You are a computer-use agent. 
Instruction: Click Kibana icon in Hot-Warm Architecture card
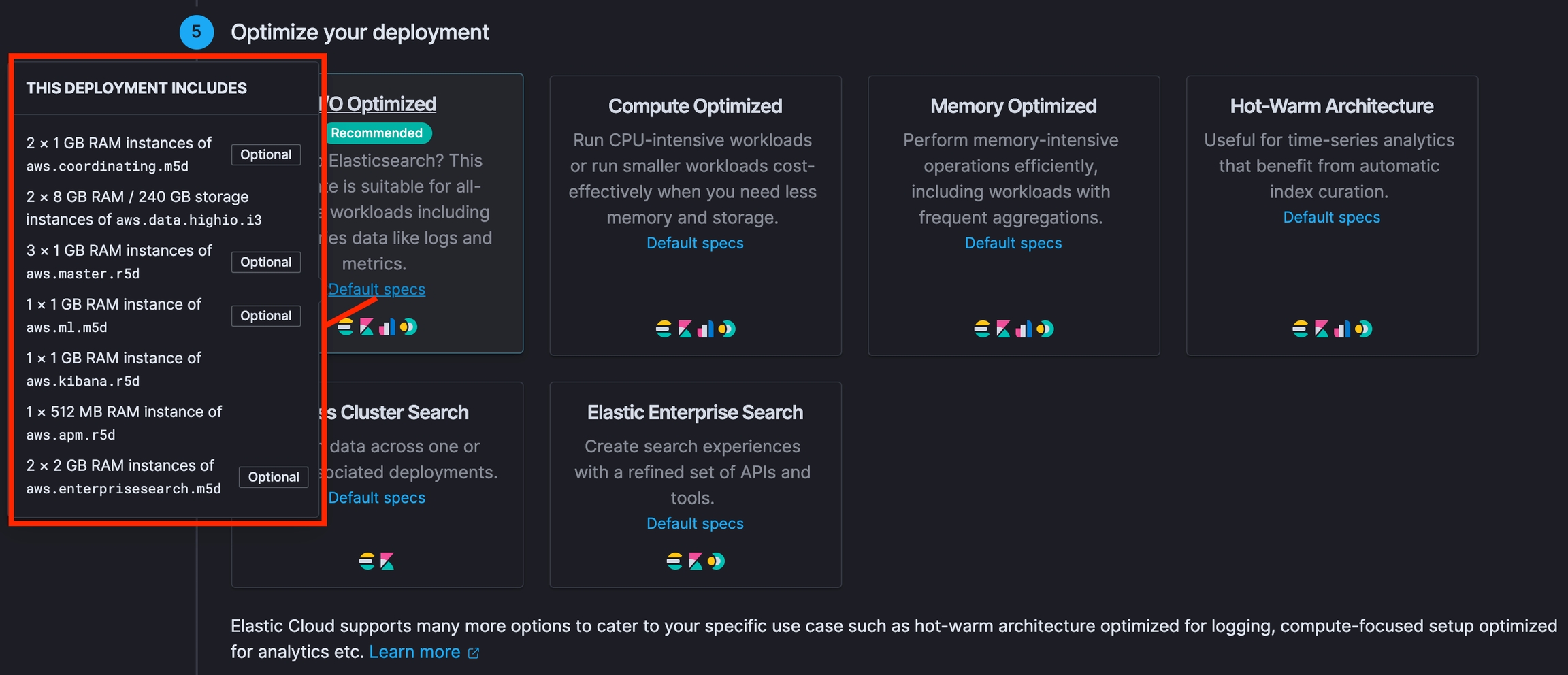pyautogui.click(x=1322, y=329)
